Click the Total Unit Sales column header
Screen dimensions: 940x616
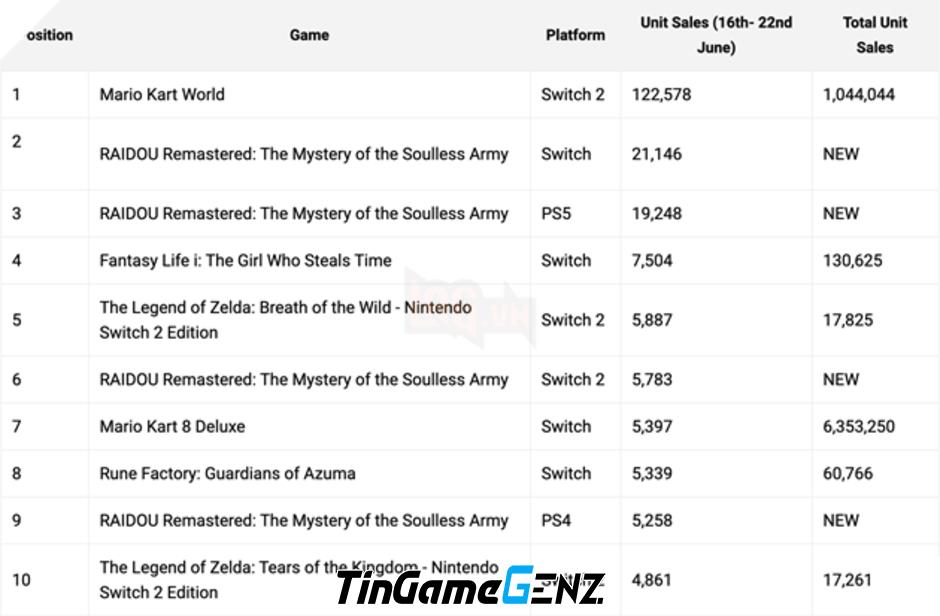[875, 35]
